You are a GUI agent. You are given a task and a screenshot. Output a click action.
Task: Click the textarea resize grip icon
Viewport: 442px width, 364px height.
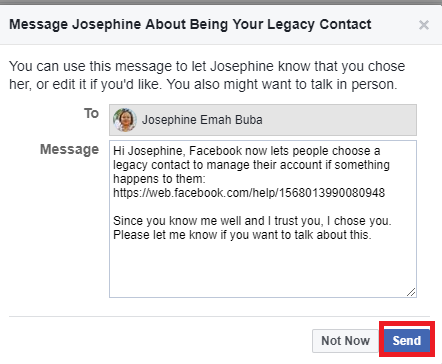tap(411, 292)
